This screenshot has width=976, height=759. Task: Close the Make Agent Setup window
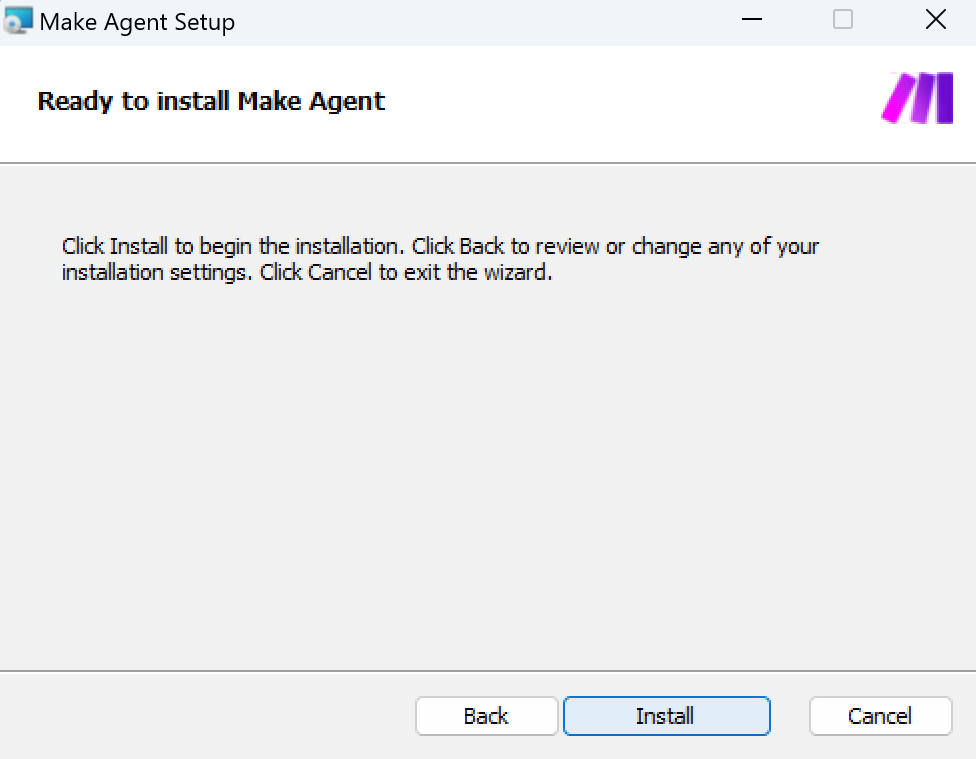(936, 20)
